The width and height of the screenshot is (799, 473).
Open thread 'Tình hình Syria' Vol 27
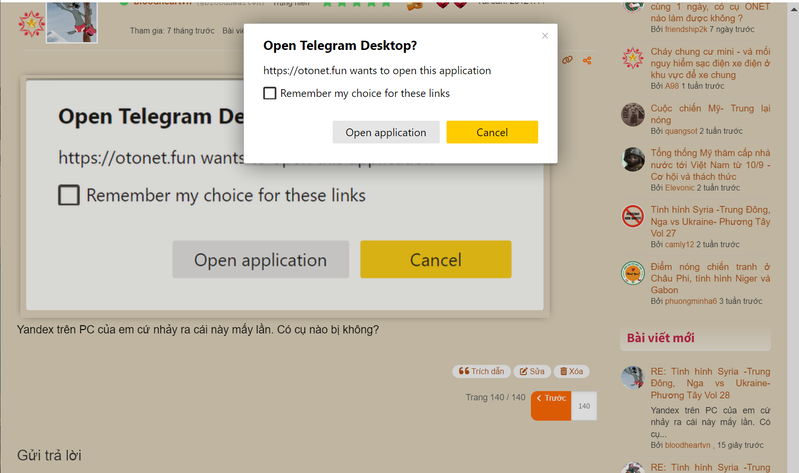tap(710, 221)
